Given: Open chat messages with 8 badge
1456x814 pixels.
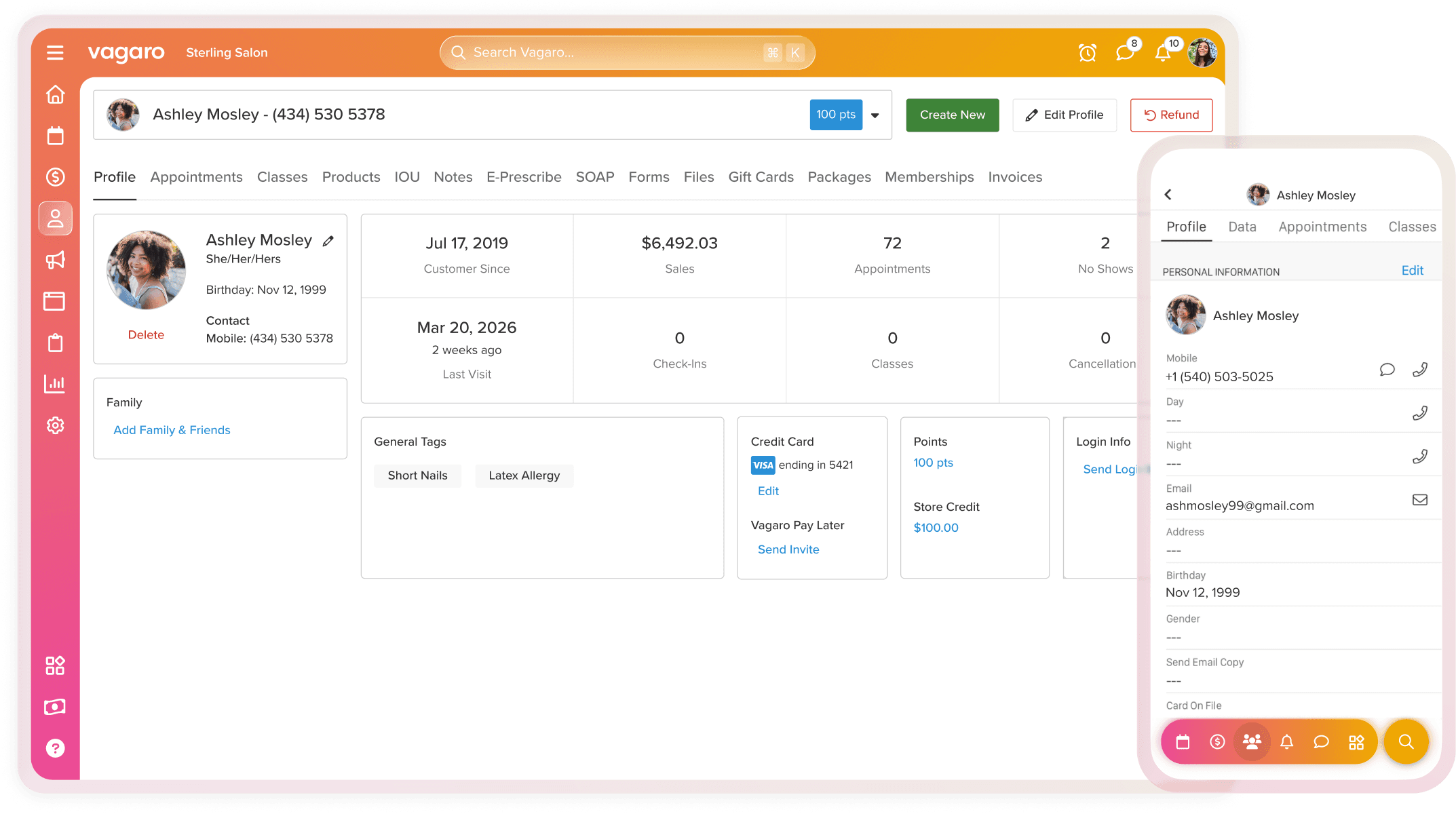Looking at the screenshot, I should 1126,52.
